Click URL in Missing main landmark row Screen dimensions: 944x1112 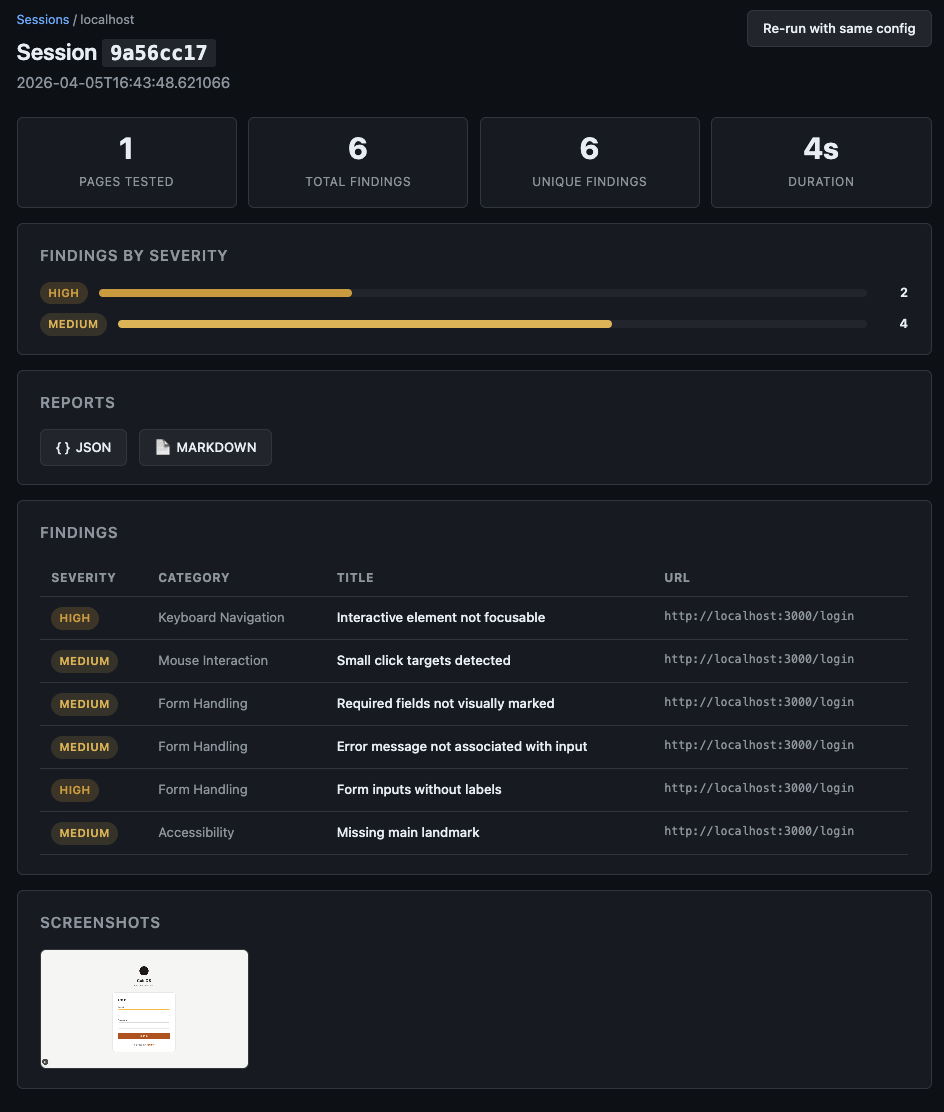click(x=759, y=831)
